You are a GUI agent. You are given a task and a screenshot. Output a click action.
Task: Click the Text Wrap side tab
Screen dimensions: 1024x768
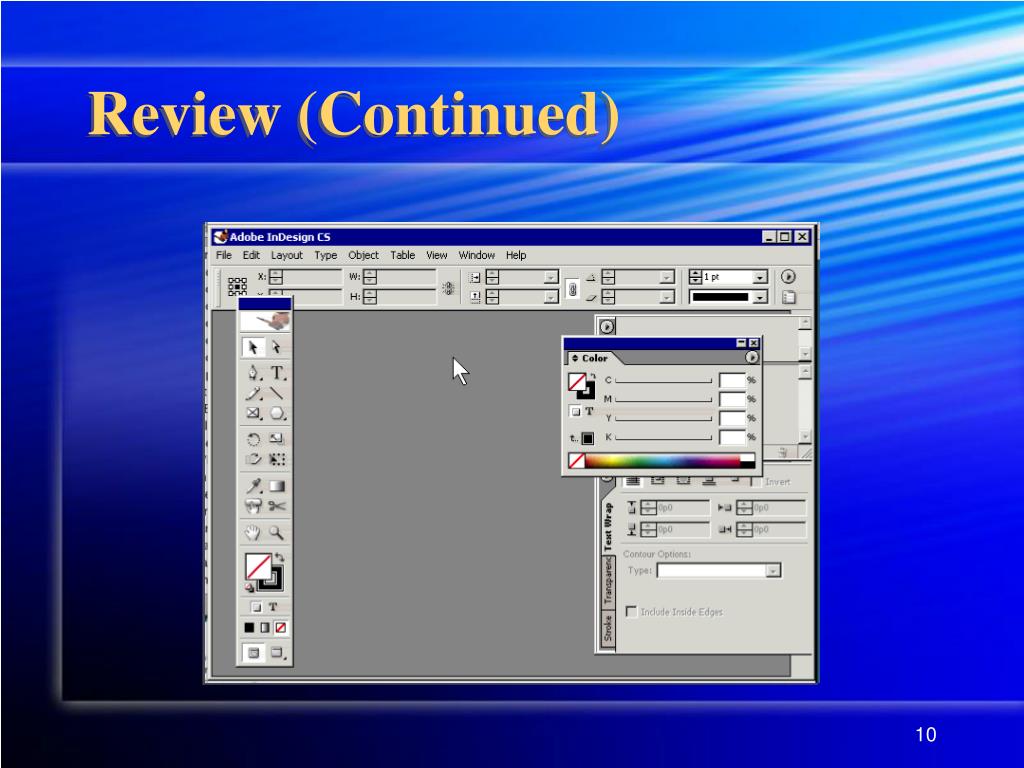coord(608,526)
